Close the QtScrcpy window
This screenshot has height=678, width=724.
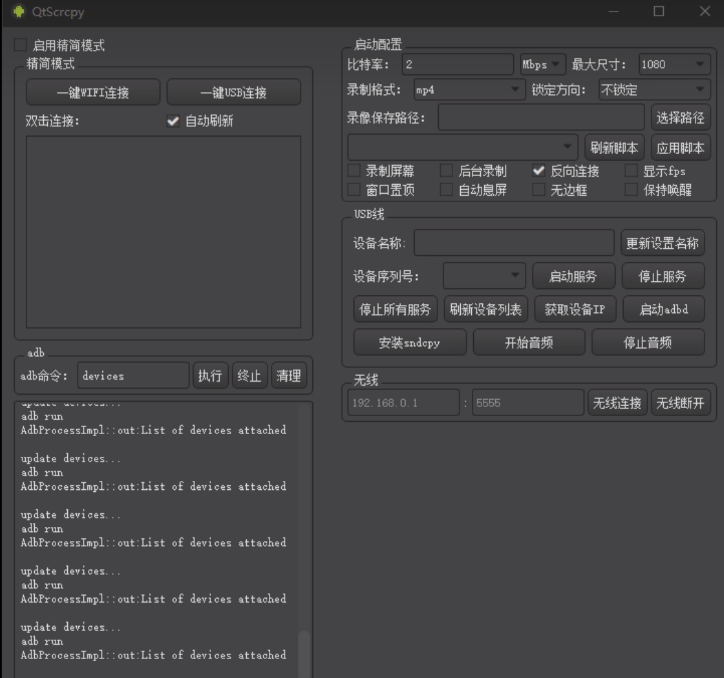pyautogui.click(x=705, y=11)
